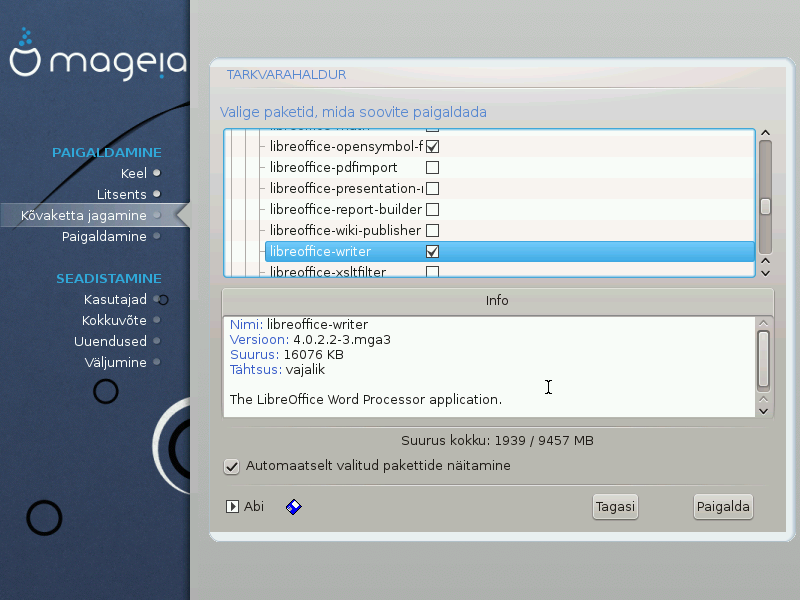
Task: Click the Info panel scroll down arrow
Action: [x=763, y=411]
